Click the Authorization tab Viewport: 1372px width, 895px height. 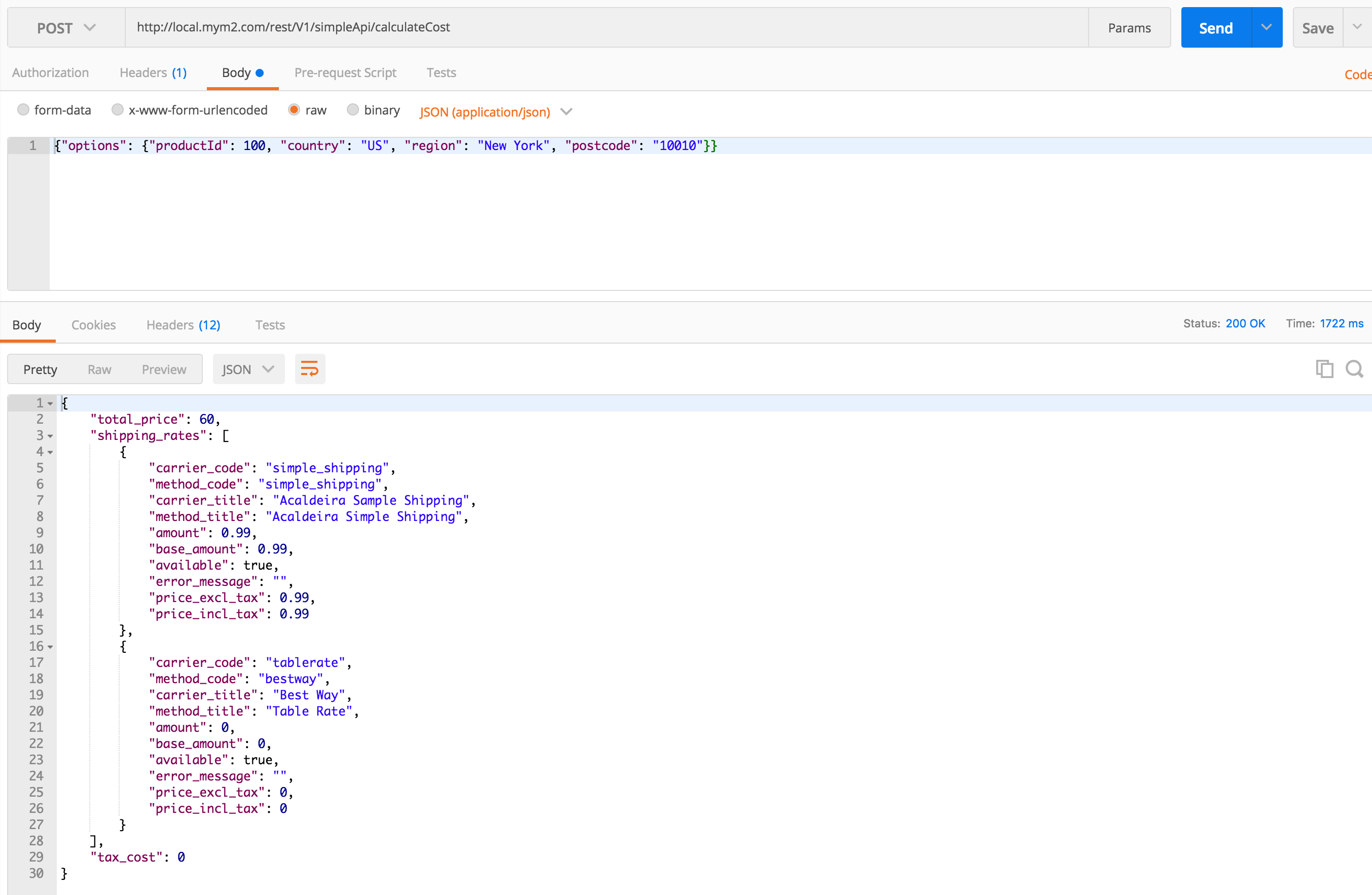pos(50,72)
